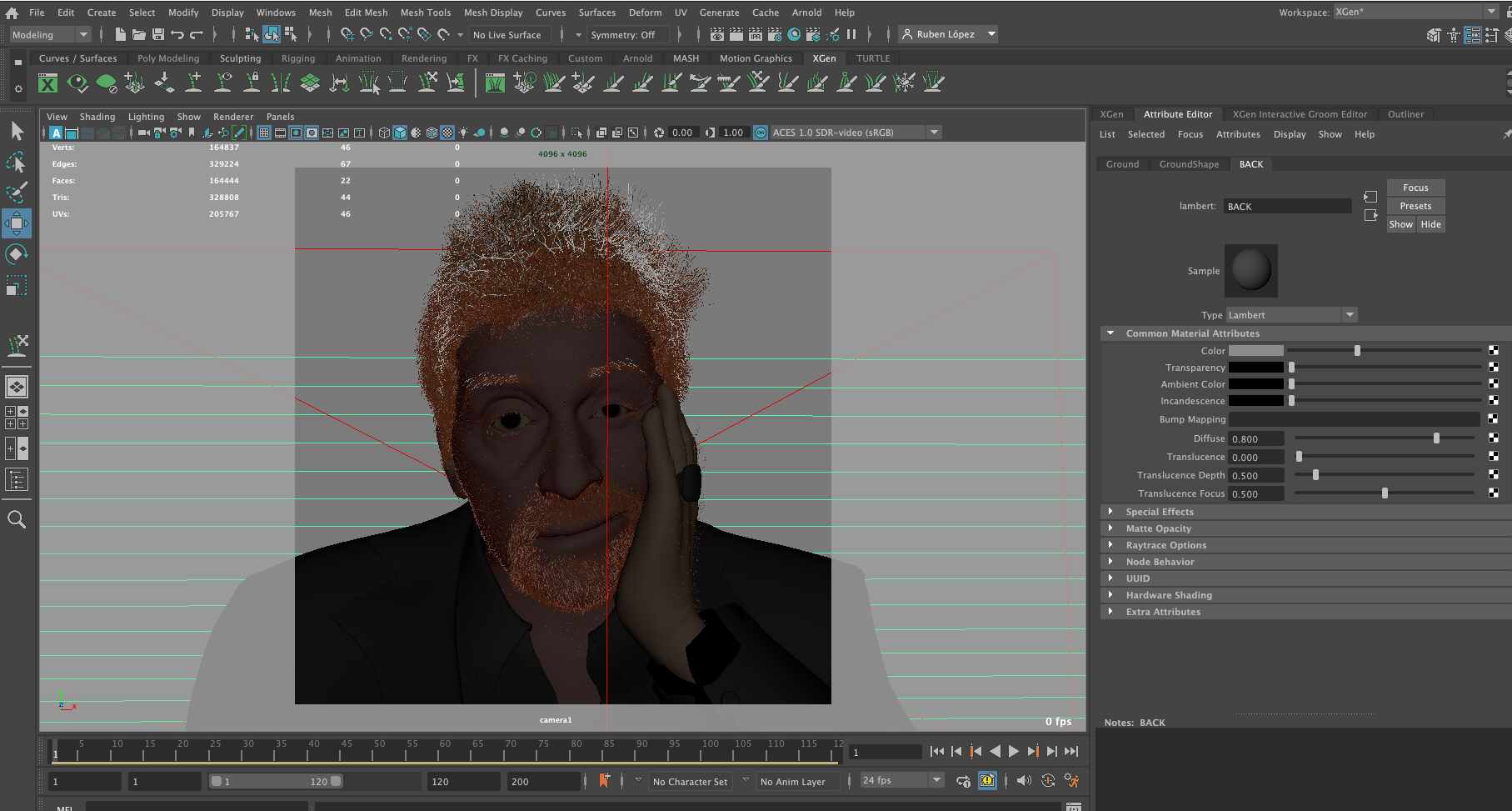The width and height of the screenshot is (1512, 811).
Task: Open the search magnifier in the left sidebar
Action: pyautogui.click(x=17, y=519)
